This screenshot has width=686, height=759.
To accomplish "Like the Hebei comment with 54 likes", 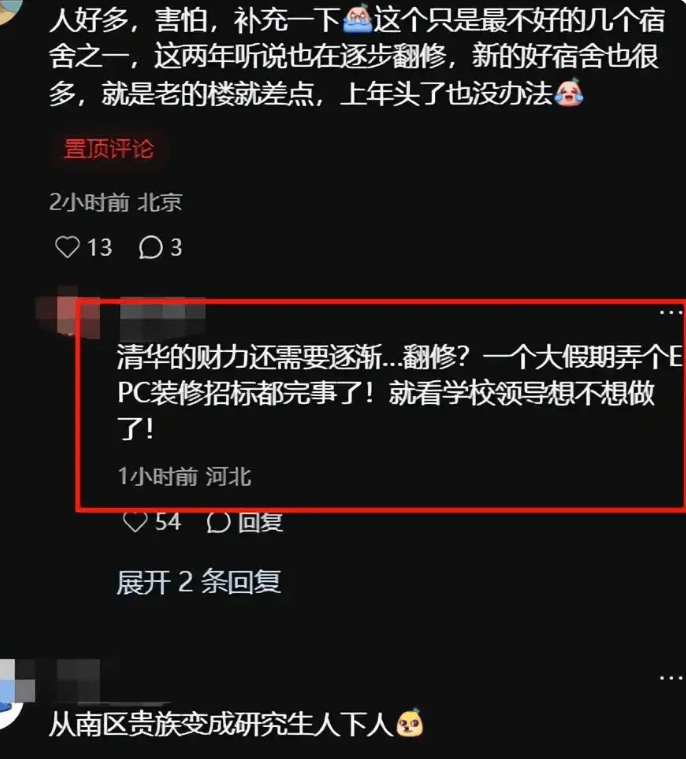I will [135, 522].
